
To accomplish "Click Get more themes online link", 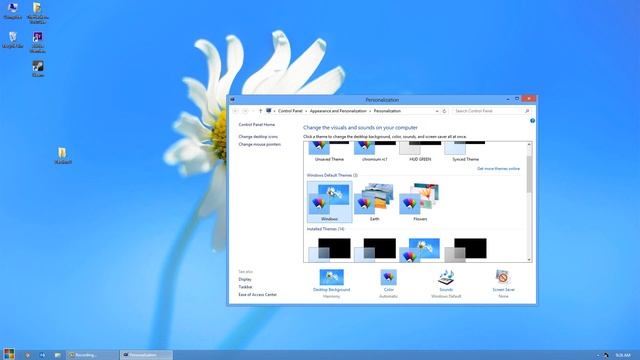I will point(498,169).
